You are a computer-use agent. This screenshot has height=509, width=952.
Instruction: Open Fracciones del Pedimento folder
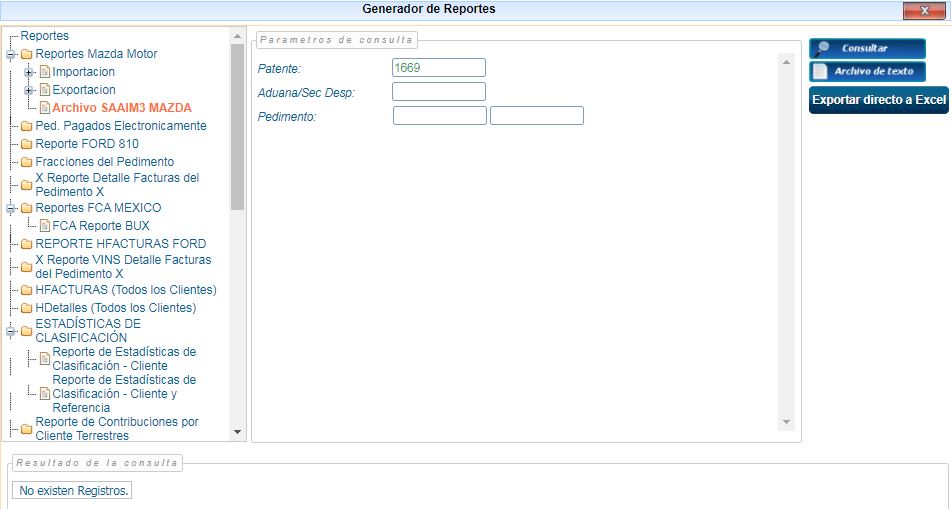click(104, 162)
